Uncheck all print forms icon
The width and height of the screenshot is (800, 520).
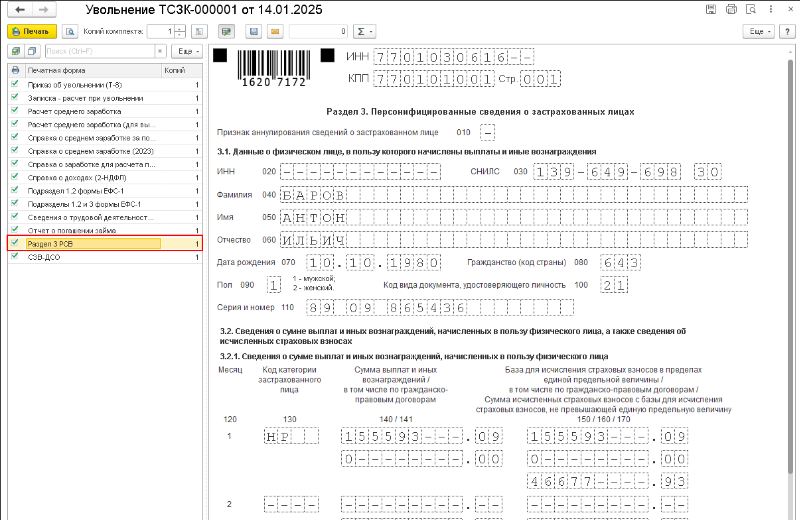click(33, 52)
